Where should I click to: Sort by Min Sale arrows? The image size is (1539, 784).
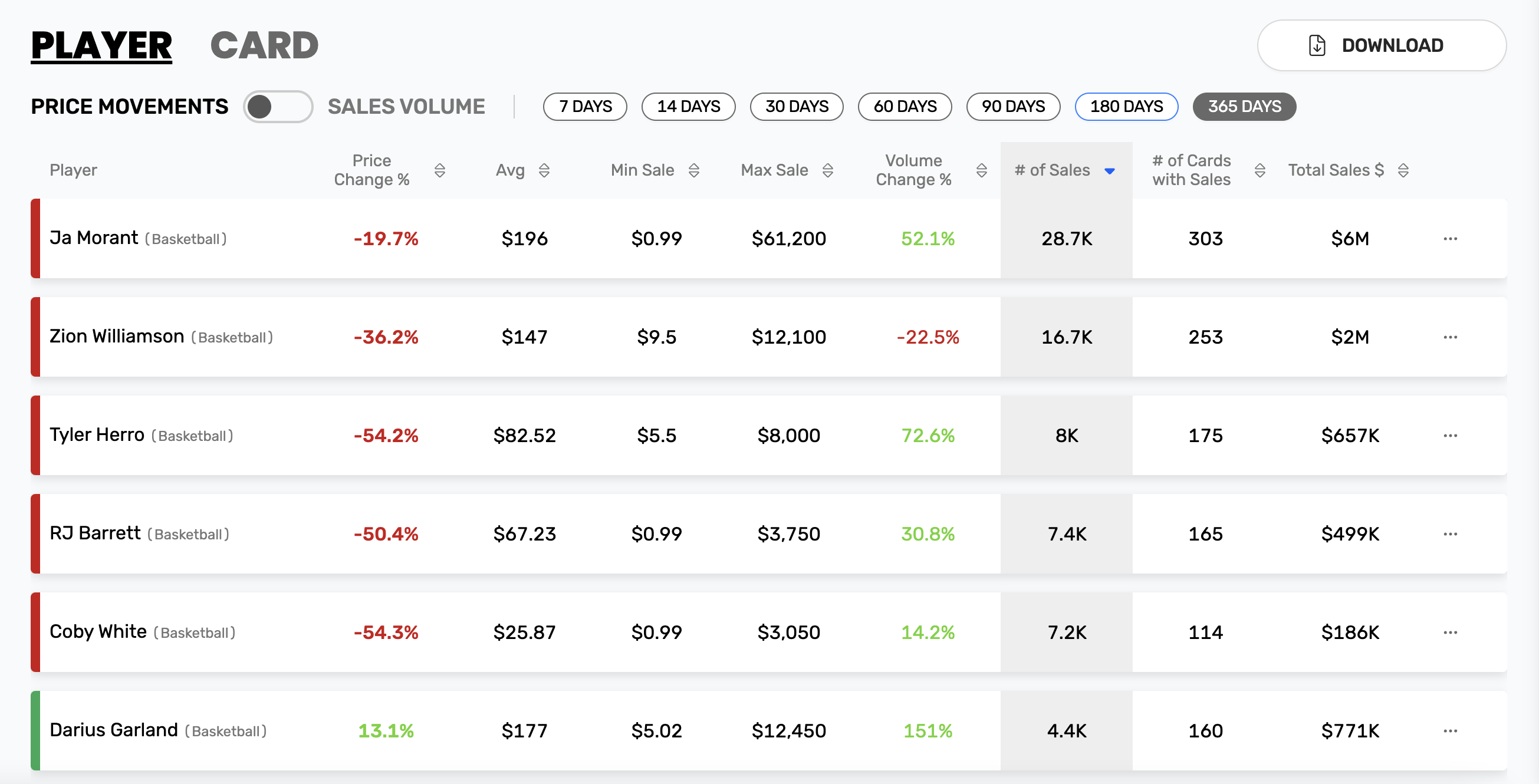pyautogui.click(x=693, y=171)
